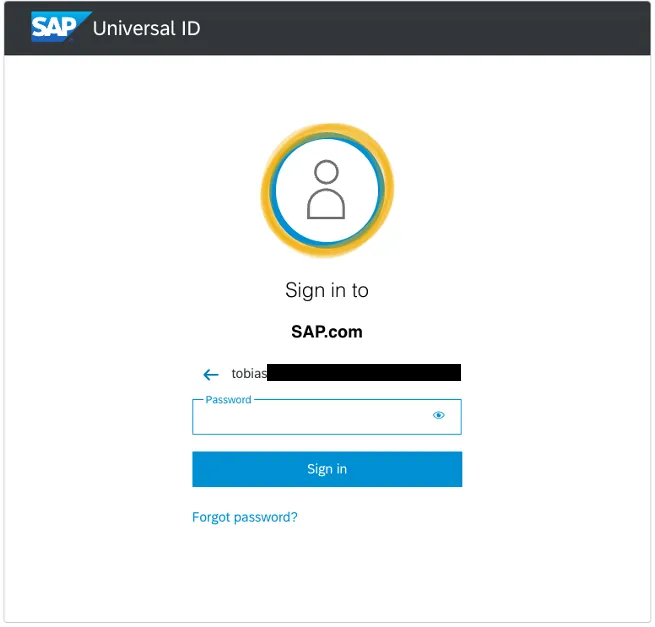655x627 pixels.
Task: Click the small Password field label
Action: click(x=229, y=400)
